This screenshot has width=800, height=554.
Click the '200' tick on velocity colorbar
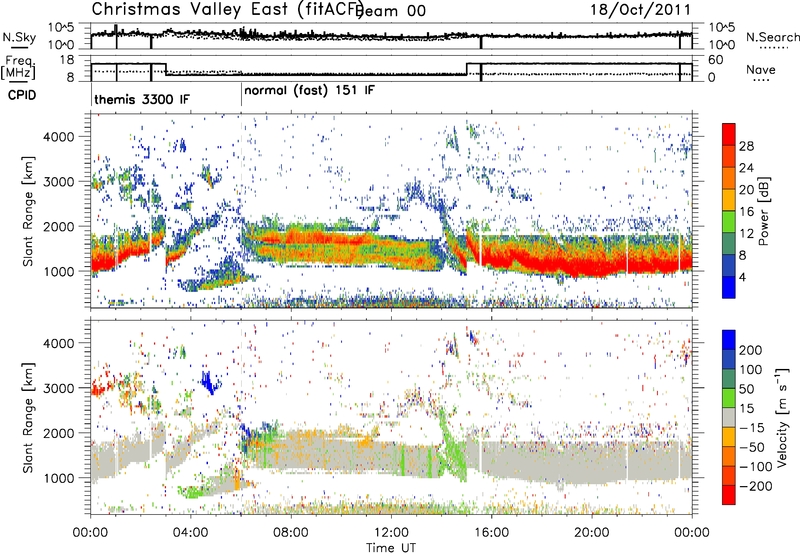pyautogui.click(x=750, y=350)
